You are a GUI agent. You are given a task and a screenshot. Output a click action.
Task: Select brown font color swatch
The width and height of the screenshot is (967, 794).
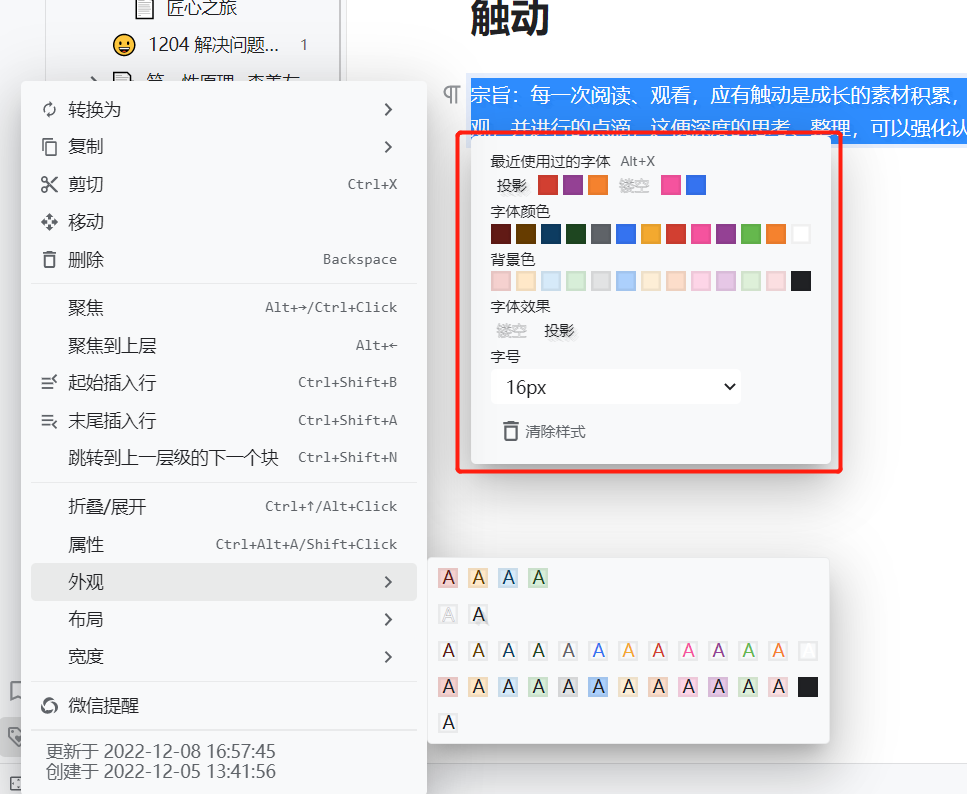pyautogui.click(x=526, y=234)
